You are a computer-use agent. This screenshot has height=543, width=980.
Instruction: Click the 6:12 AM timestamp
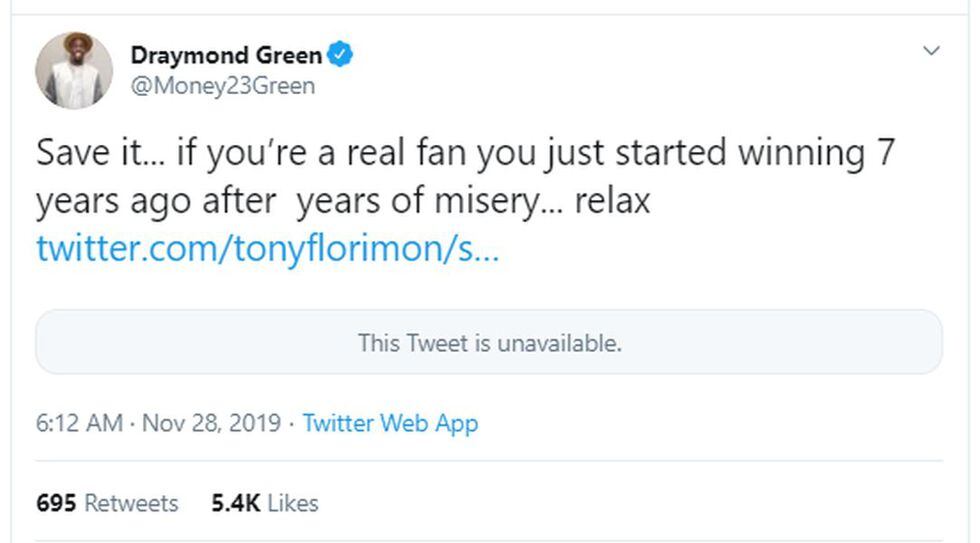coord(79,423)
